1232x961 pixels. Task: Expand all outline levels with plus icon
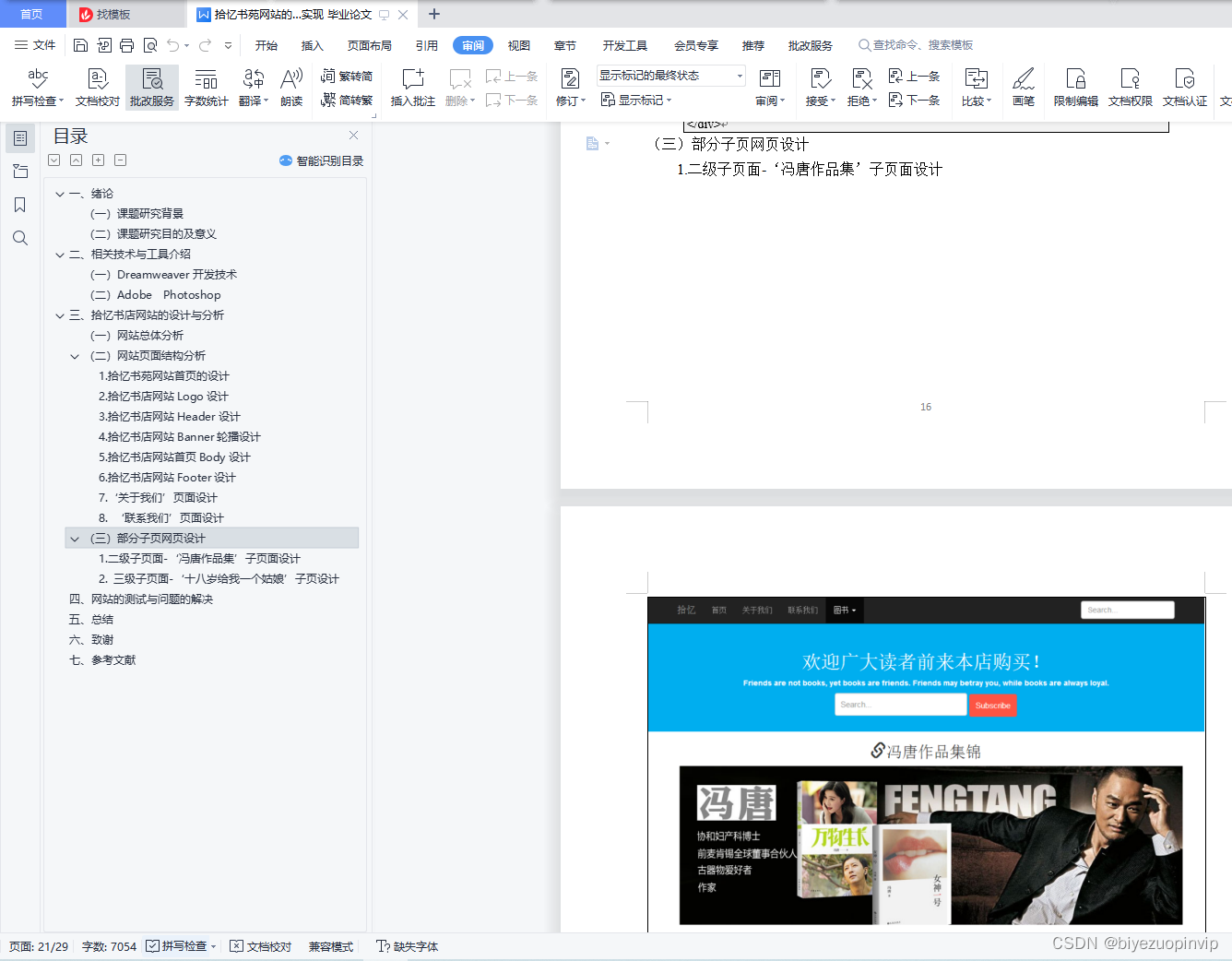tap(98, 160)
